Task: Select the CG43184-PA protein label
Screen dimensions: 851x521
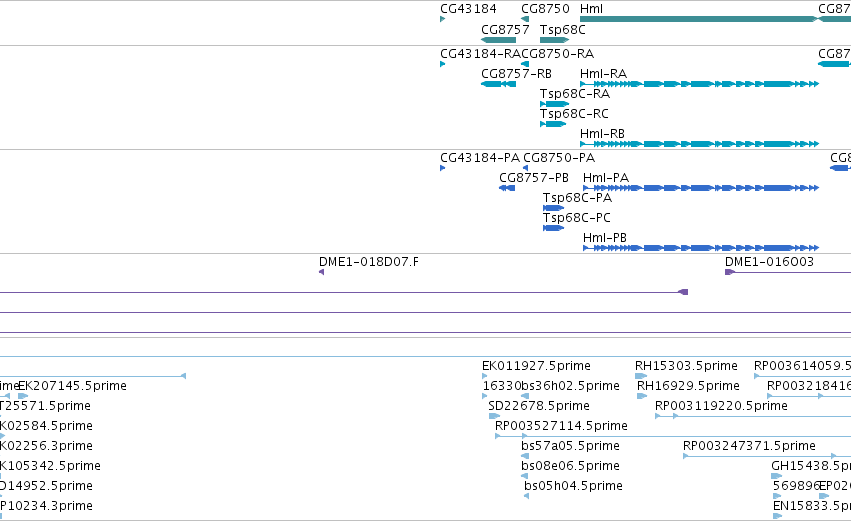Action: [480, 158]
